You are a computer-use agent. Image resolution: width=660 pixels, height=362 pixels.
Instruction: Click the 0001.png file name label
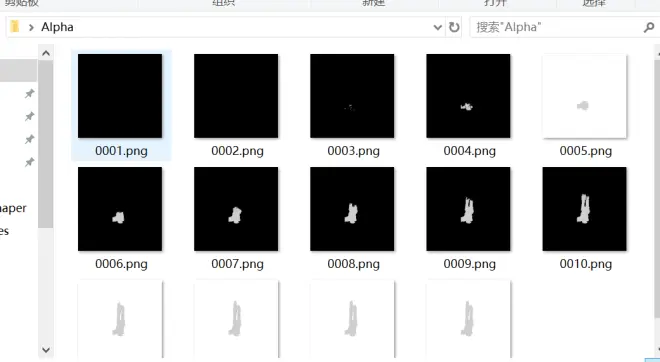[x=121, y=151]
